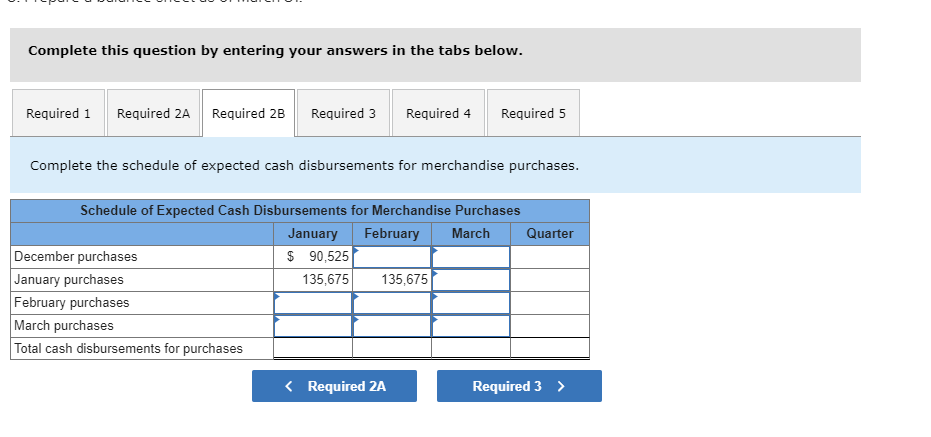
Task: Select March purchases March input cell
Action: click(x=471, y=325)
